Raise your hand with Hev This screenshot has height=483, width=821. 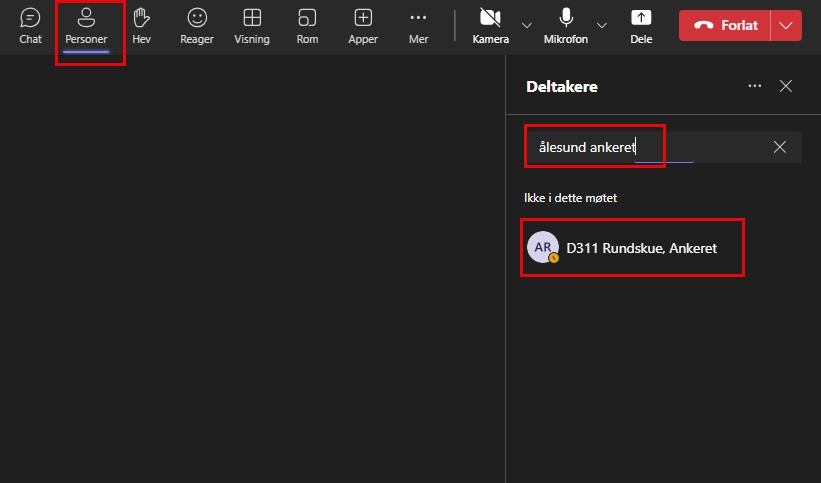click(x=141, y=26)
